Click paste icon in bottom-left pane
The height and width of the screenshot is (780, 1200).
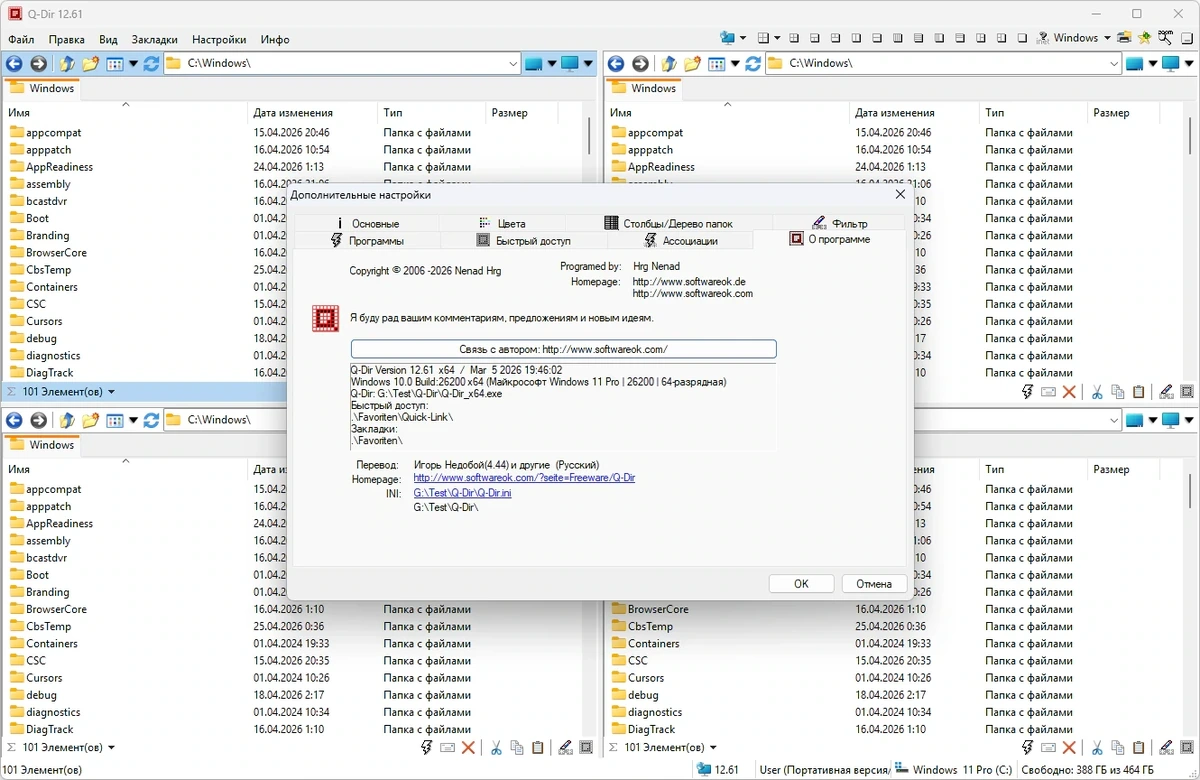coord(538,747)
